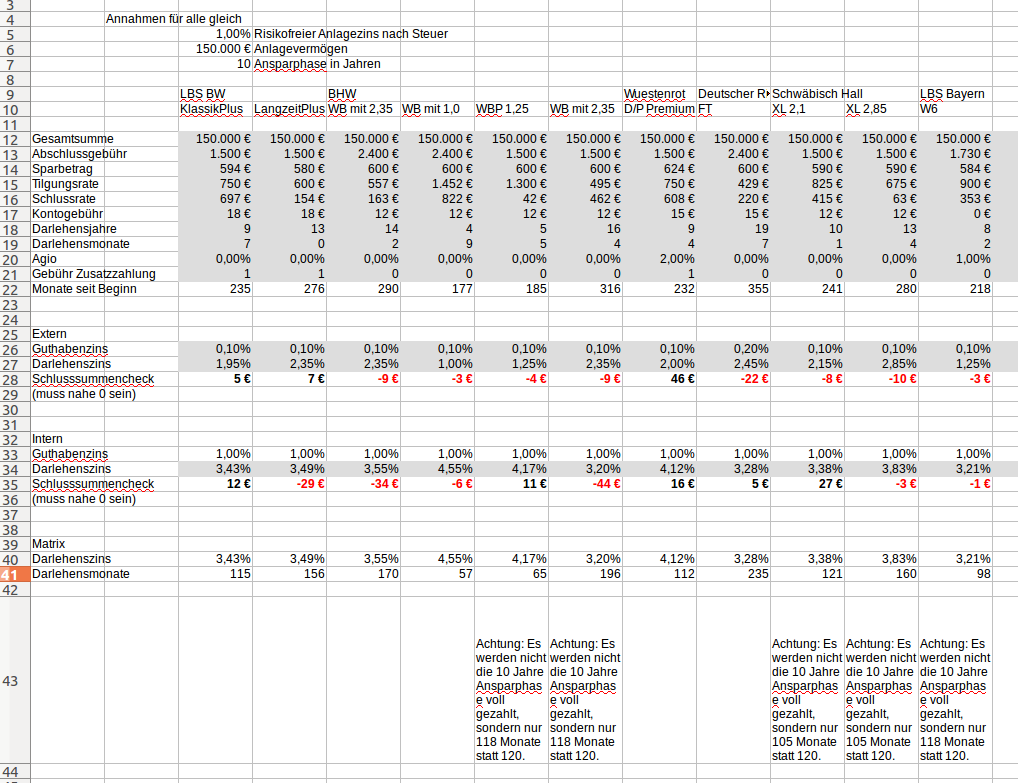
Task: Select the 2,00% Agio cell
Action: click(x=660, y=258)
